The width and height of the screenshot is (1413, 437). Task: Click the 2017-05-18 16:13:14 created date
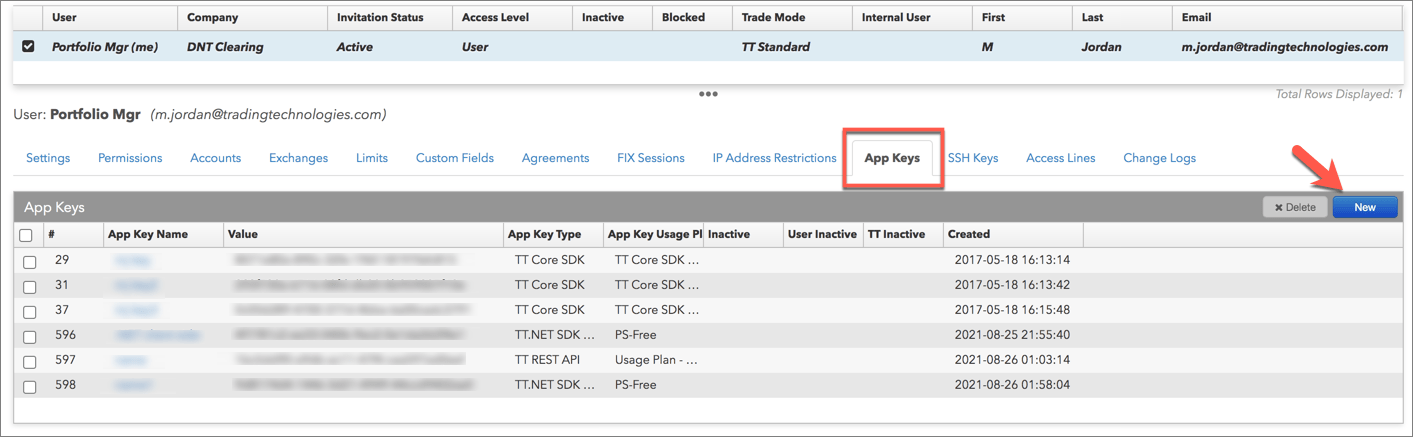point(1012,260)
